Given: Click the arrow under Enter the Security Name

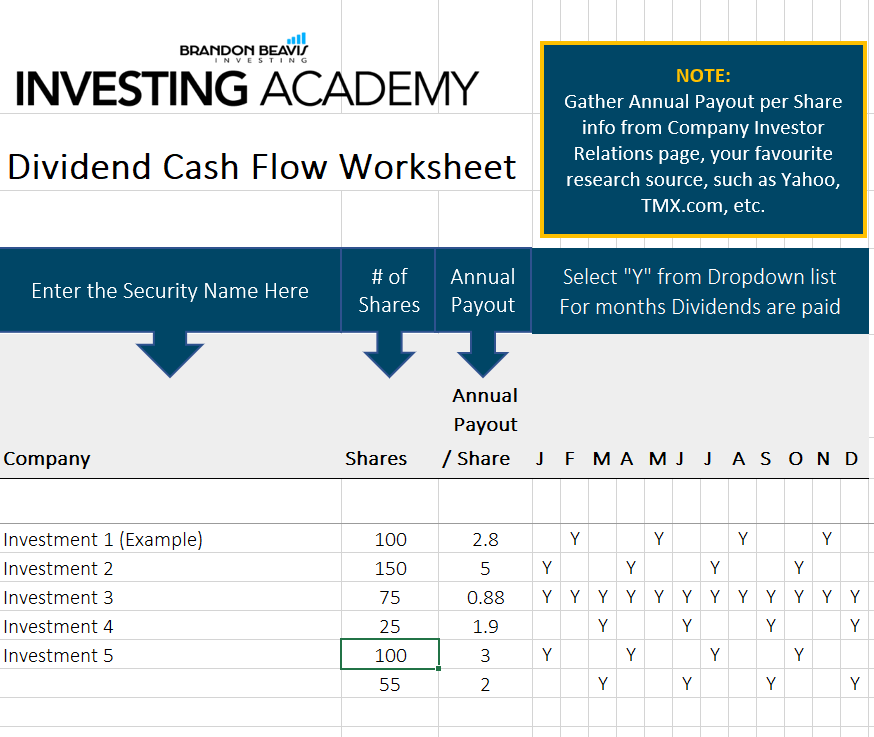Looking at the screenshot, I should [x=170, y=355].
